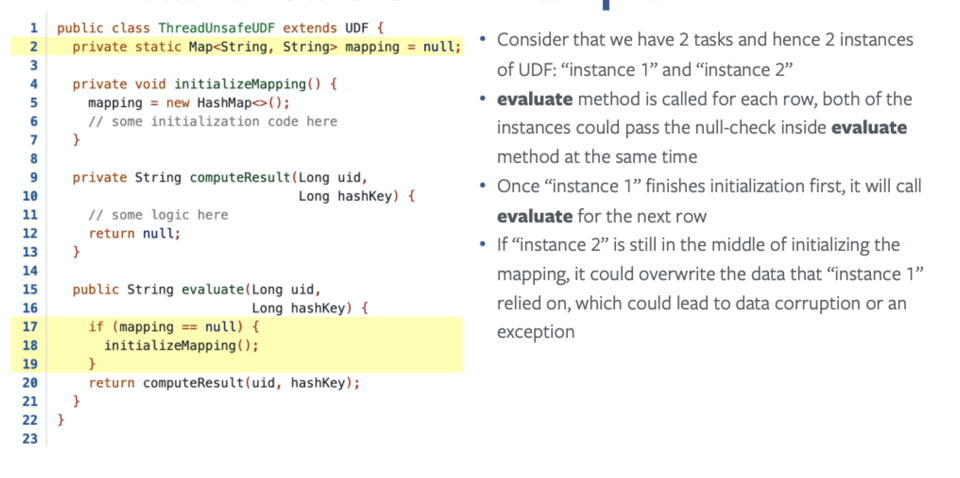The height and width of the screenshot is (478, 960).
Task: Click the closing brace on line 22
Action: pos(60,420)
